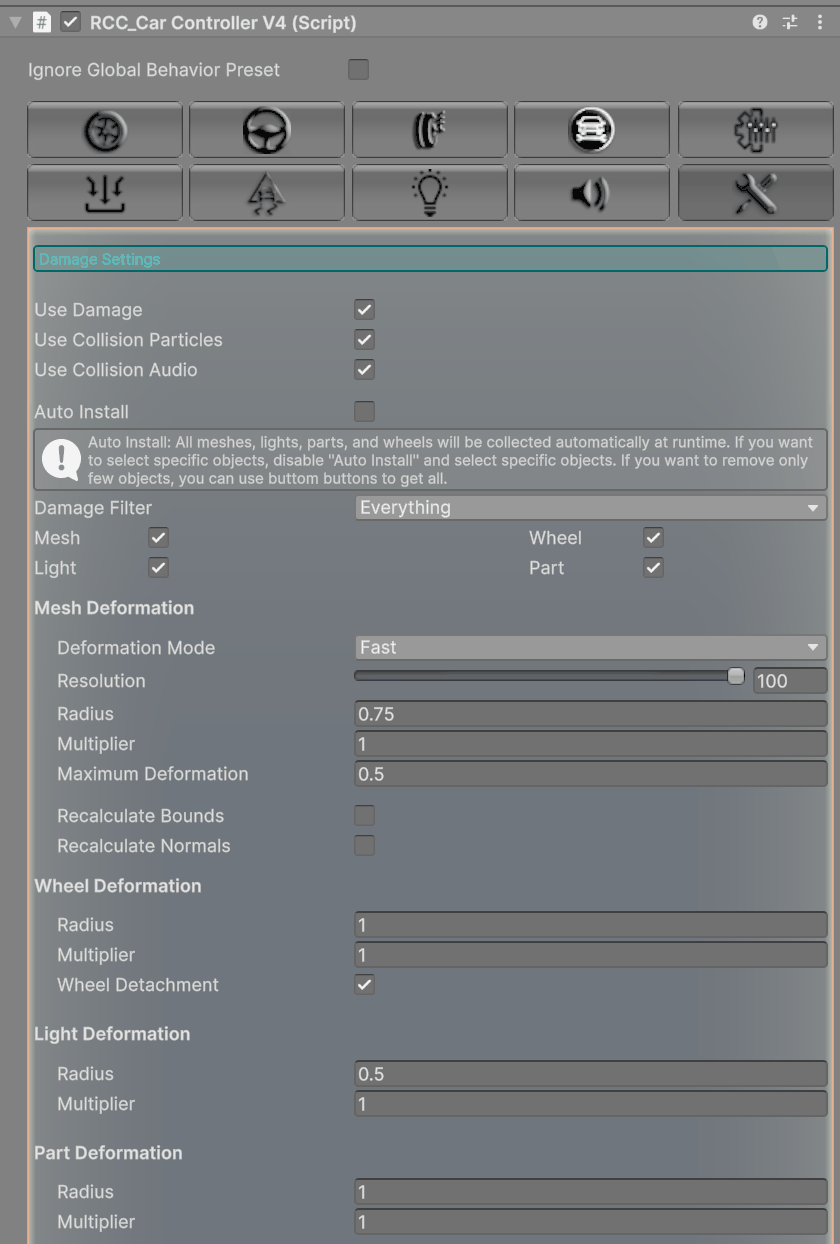Screen dimensions: 840x1244
Task: Click the Damage Filter label
Action: click(x=93, y=508)
